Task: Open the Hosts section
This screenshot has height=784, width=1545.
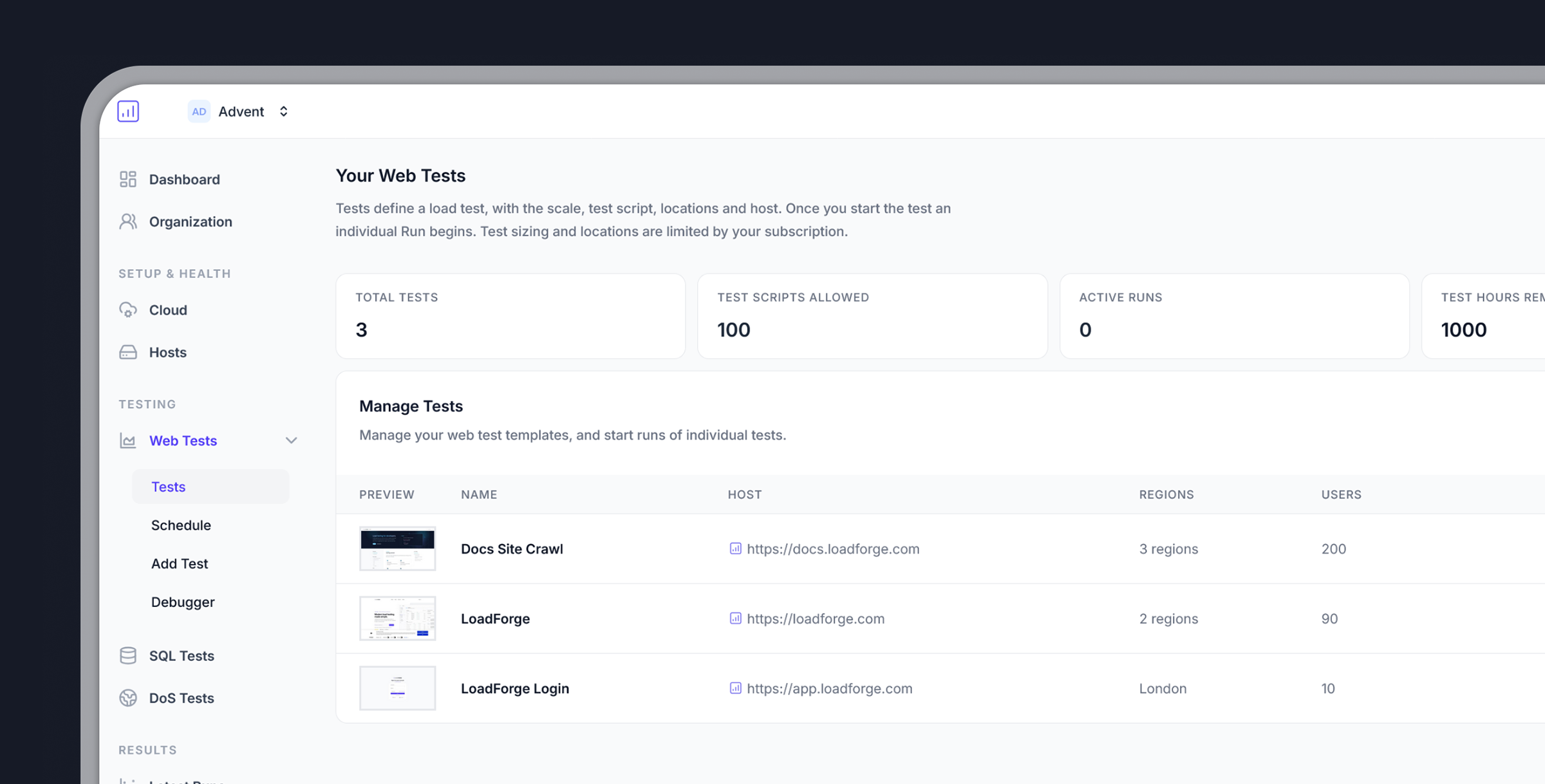Action: tap(167, 352)
